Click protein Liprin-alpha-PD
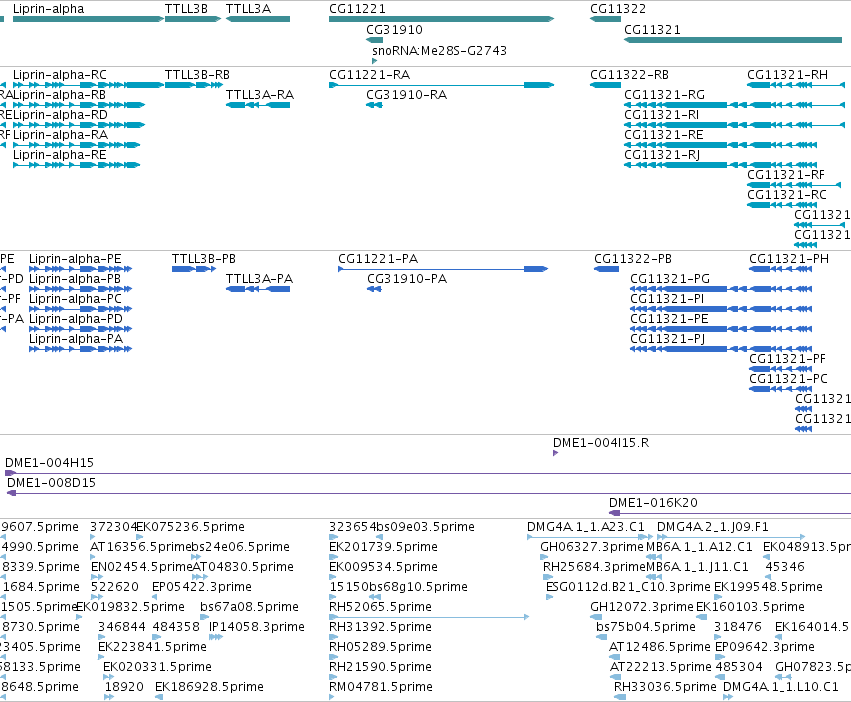Image resolution: width=851 pixels, height=702 pixels. pos(80,328)
